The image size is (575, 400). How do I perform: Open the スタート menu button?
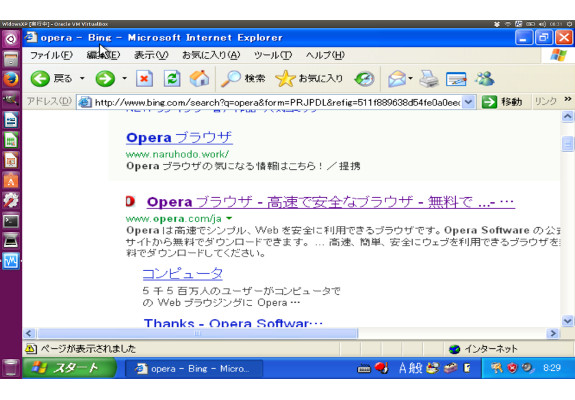[69, 368]
